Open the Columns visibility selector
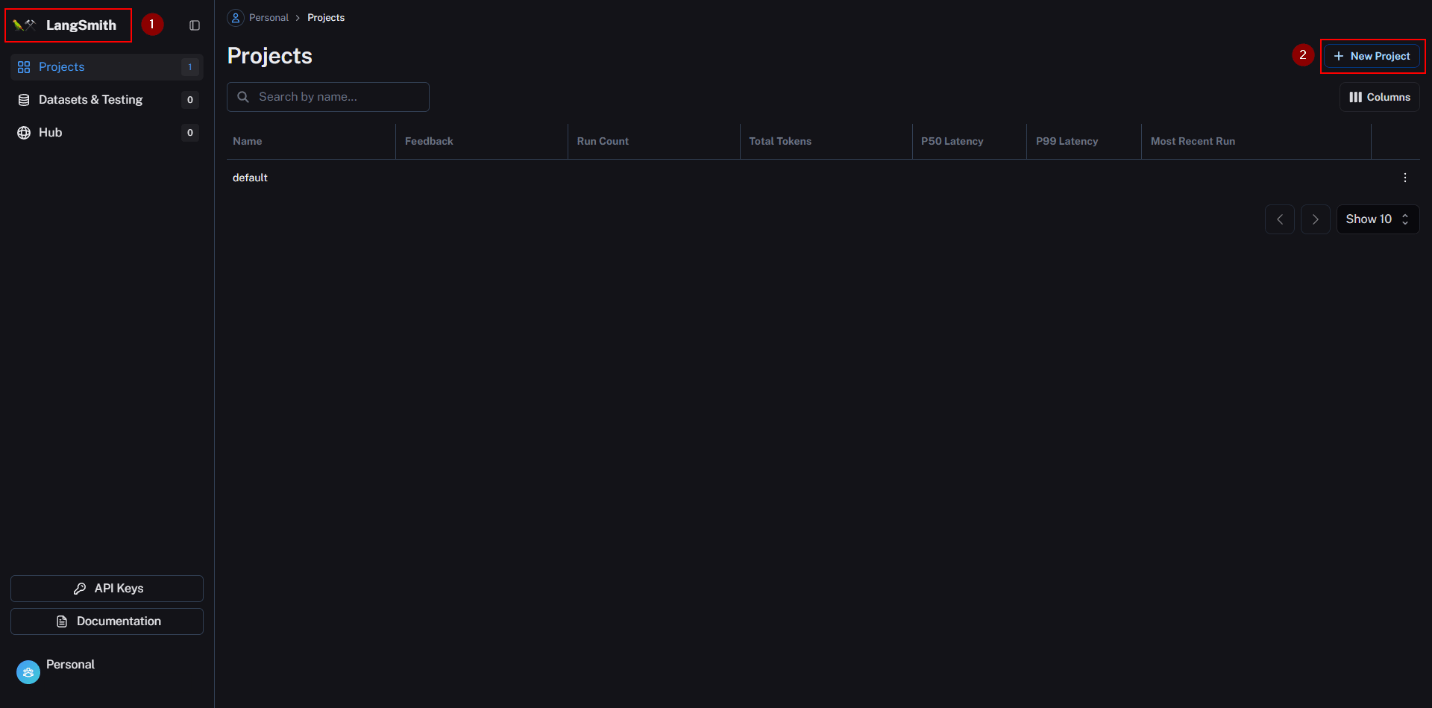 tap(1379, 97)
